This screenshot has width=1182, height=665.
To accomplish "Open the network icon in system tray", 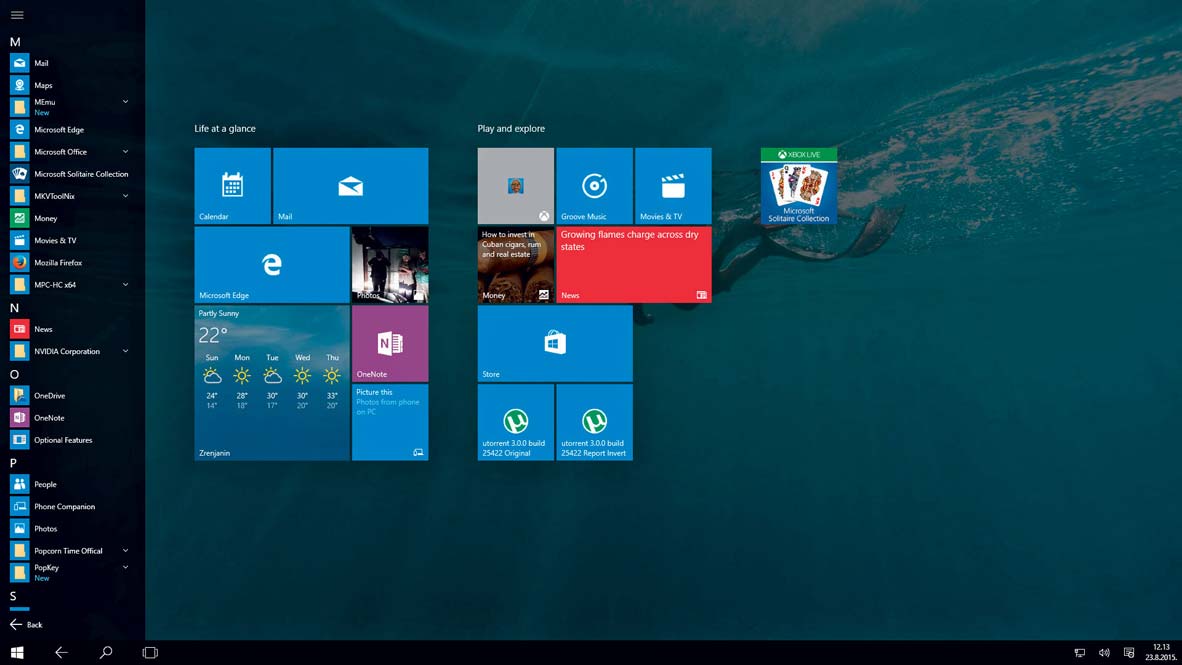I will click(1079, 653).
